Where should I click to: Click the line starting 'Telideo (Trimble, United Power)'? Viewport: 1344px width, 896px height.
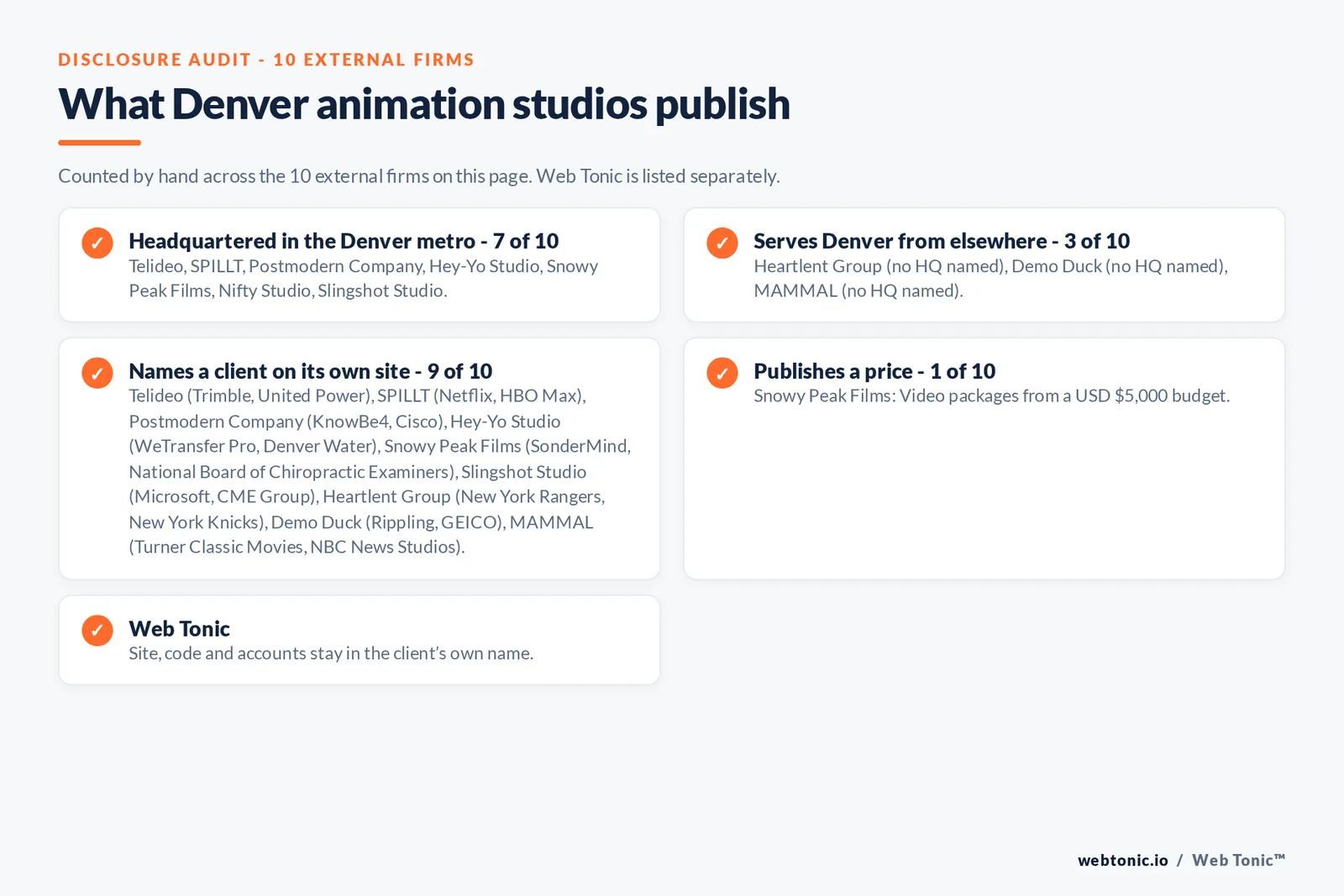click(358, 396)
